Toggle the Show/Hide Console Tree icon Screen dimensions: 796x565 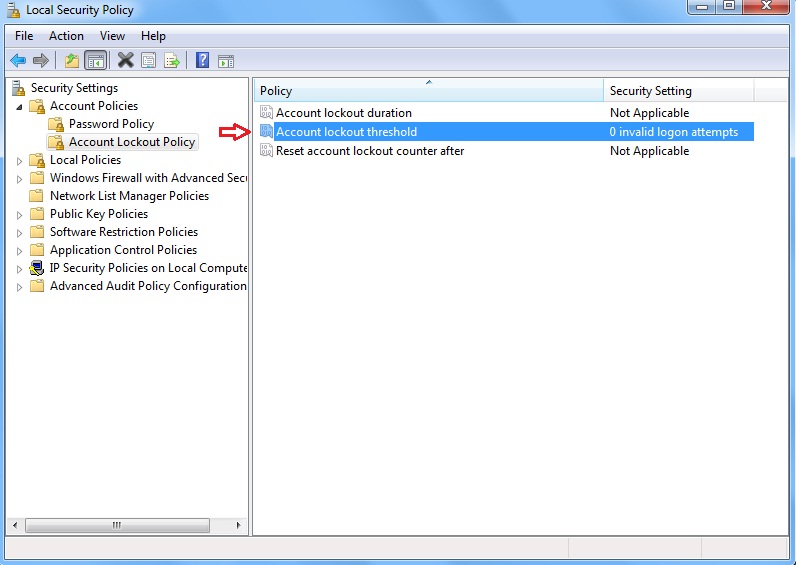point(96,60)
